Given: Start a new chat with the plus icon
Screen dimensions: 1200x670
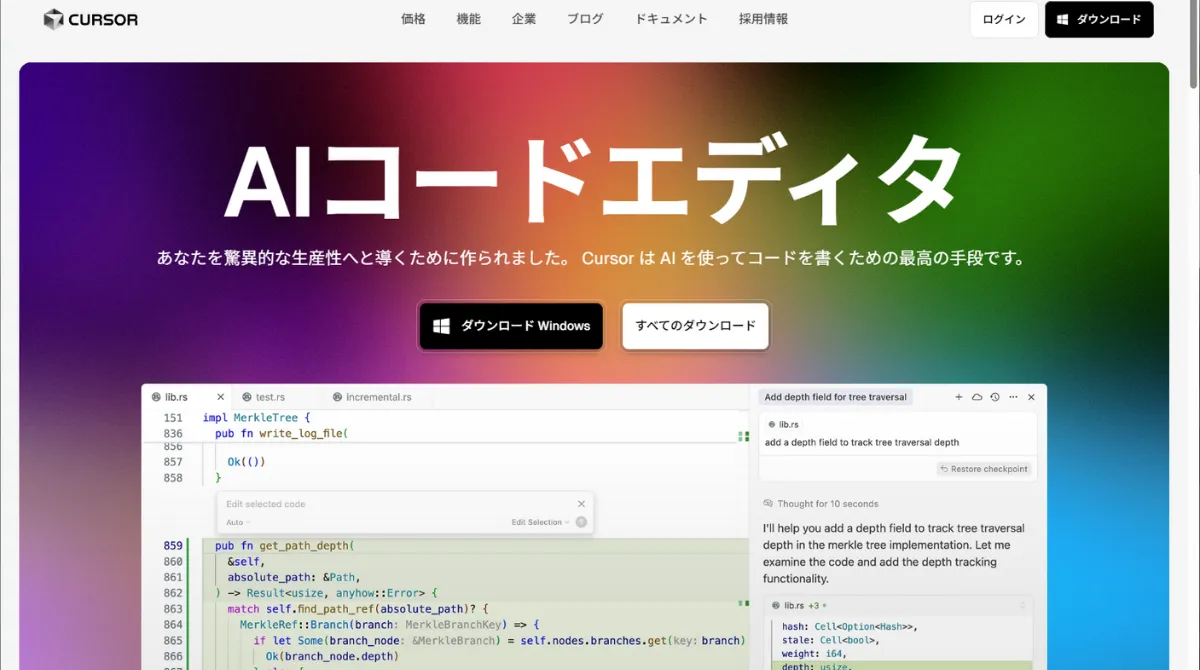Looking at the screenshot, I should coord(959,397).
